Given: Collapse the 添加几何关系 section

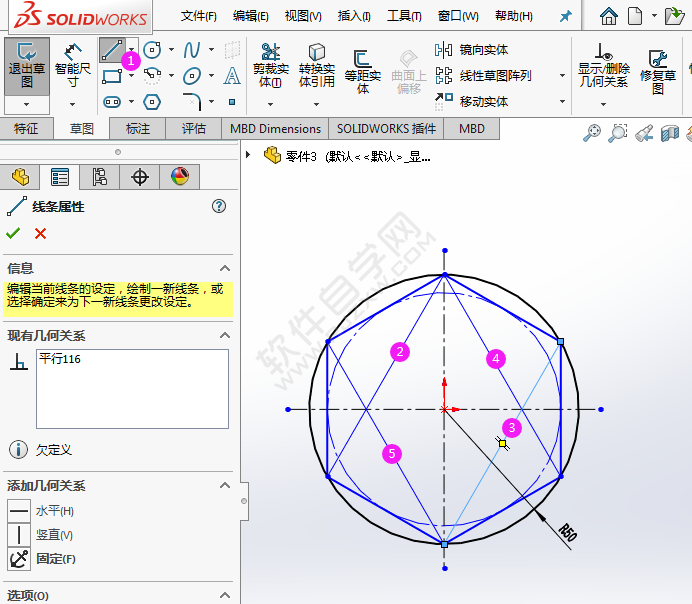Looking at the screenshot, I should [x=225, y=485].
